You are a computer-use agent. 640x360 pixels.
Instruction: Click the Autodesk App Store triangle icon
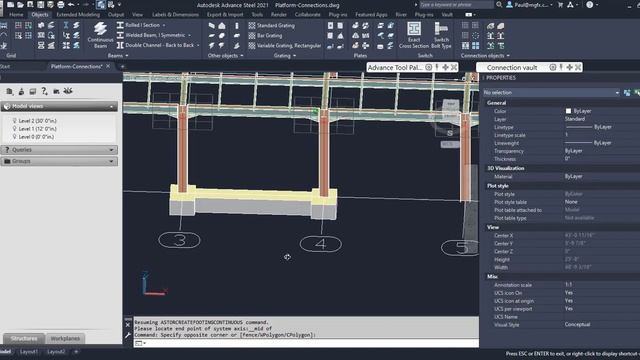coord(570,5)
